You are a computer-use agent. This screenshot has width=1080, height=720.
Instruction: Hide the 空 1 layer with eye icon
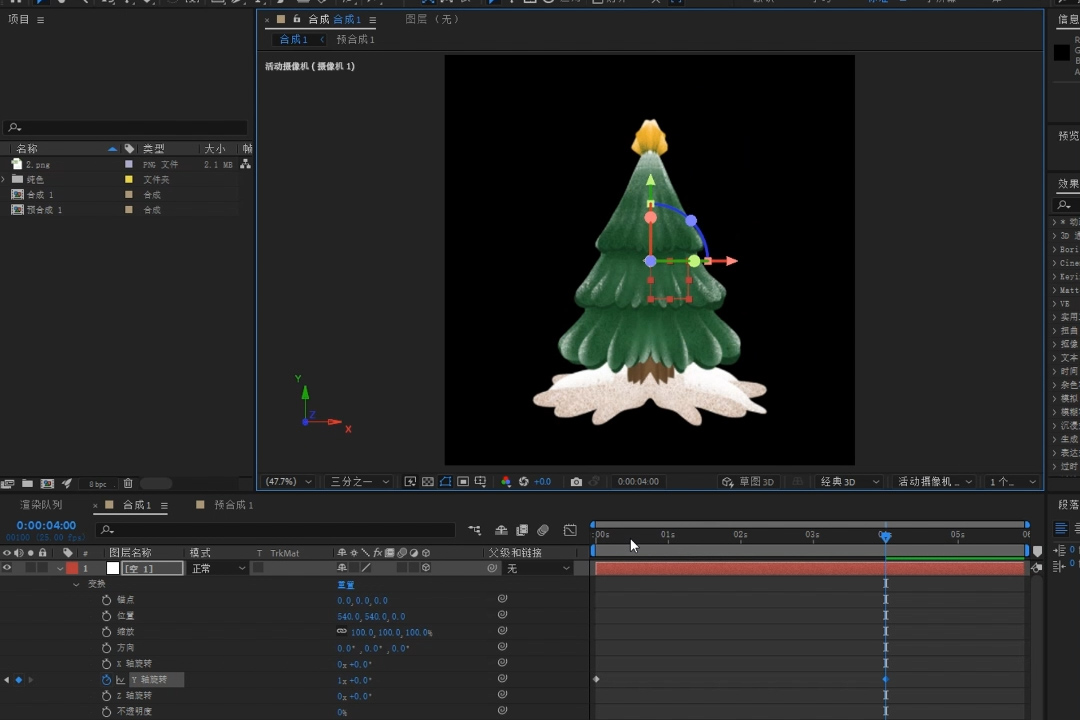pyautogui.click(x=7, y=568)
